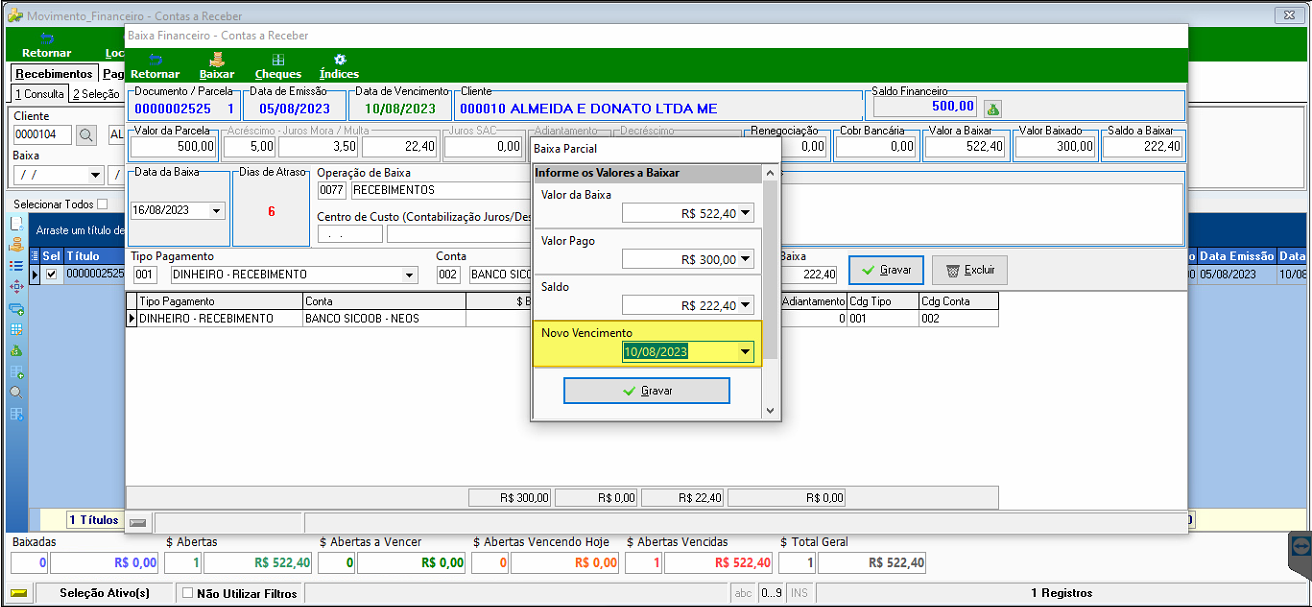Viewport: 1312px width, 607px height.
Task: Click the Conta code field 002
Action: pos(449,274)
